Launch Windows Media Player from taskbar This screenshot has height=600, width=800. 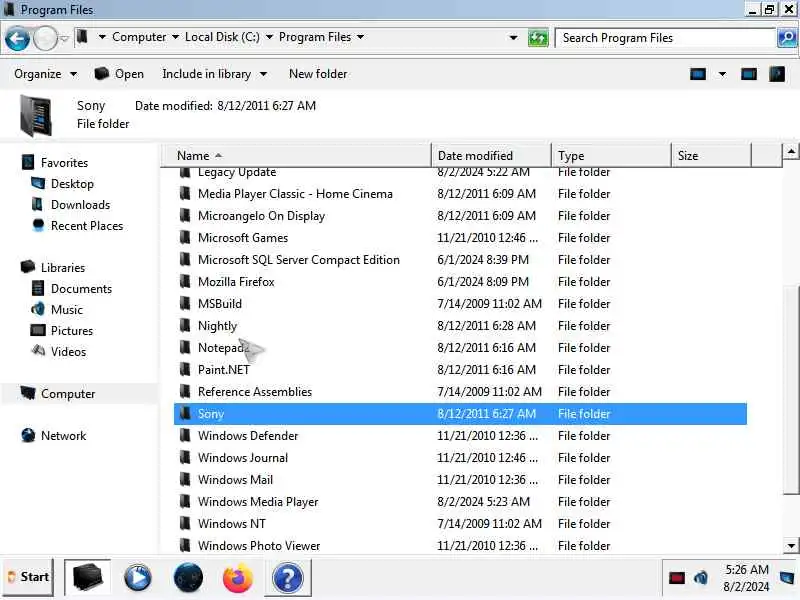tap(138, 578)
